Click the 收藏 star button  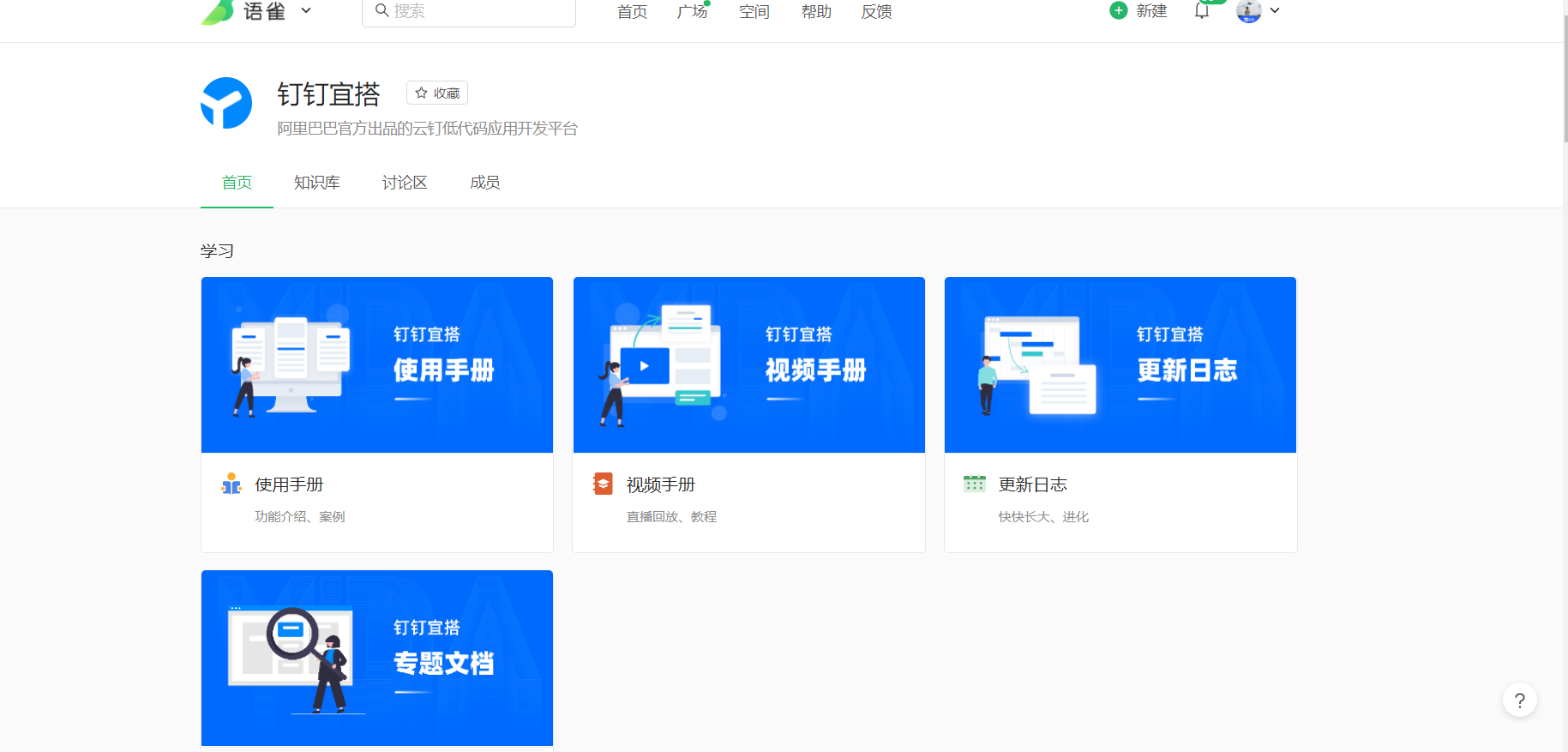(437, 93)
